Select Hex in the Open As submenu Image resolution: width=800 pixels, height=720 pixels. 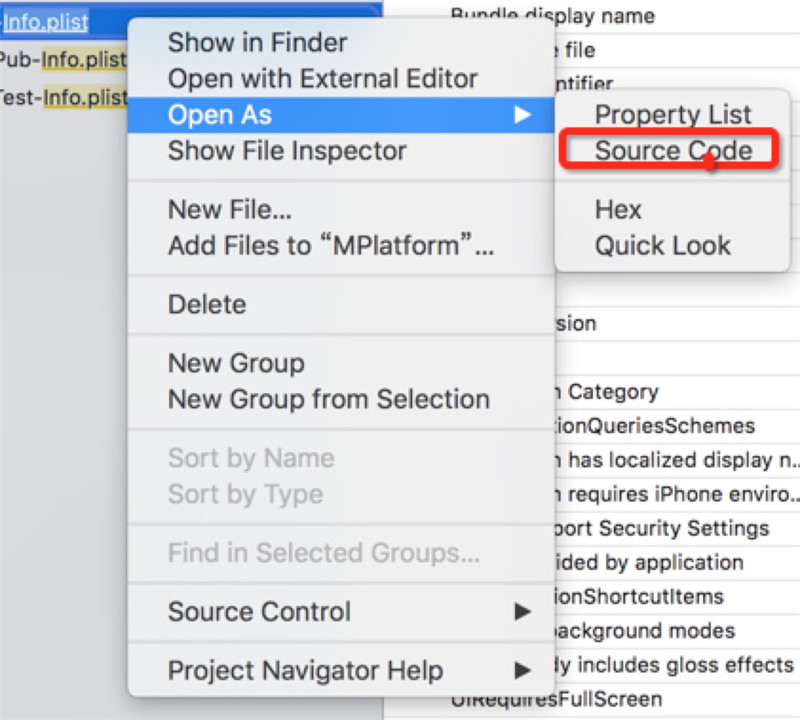pyautogui.click(x=618, y=210)
